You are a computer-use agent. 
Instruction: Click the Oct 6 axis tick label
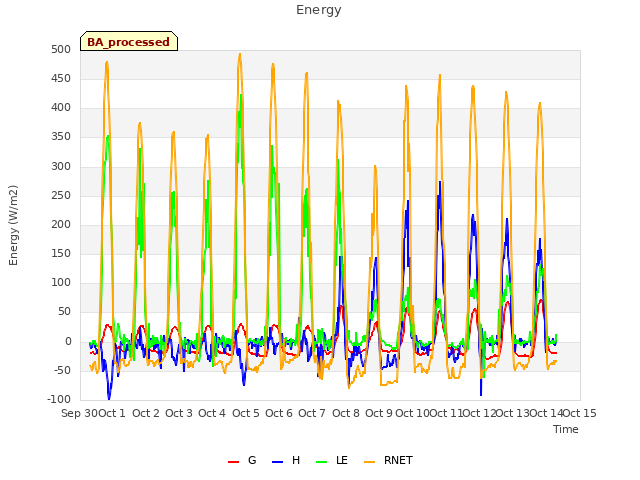[x=279, y=413]
